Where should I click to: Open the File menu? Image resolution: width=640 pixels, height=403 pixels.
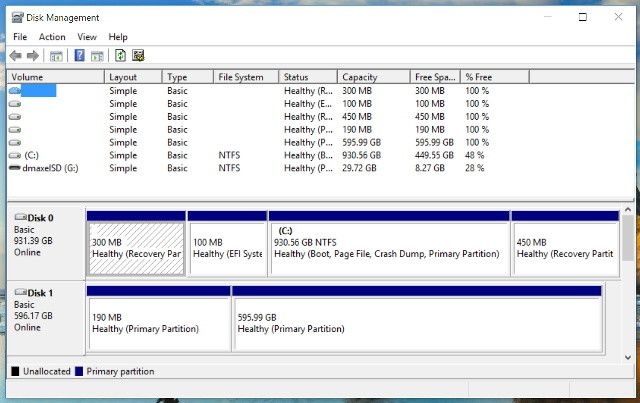20,37
